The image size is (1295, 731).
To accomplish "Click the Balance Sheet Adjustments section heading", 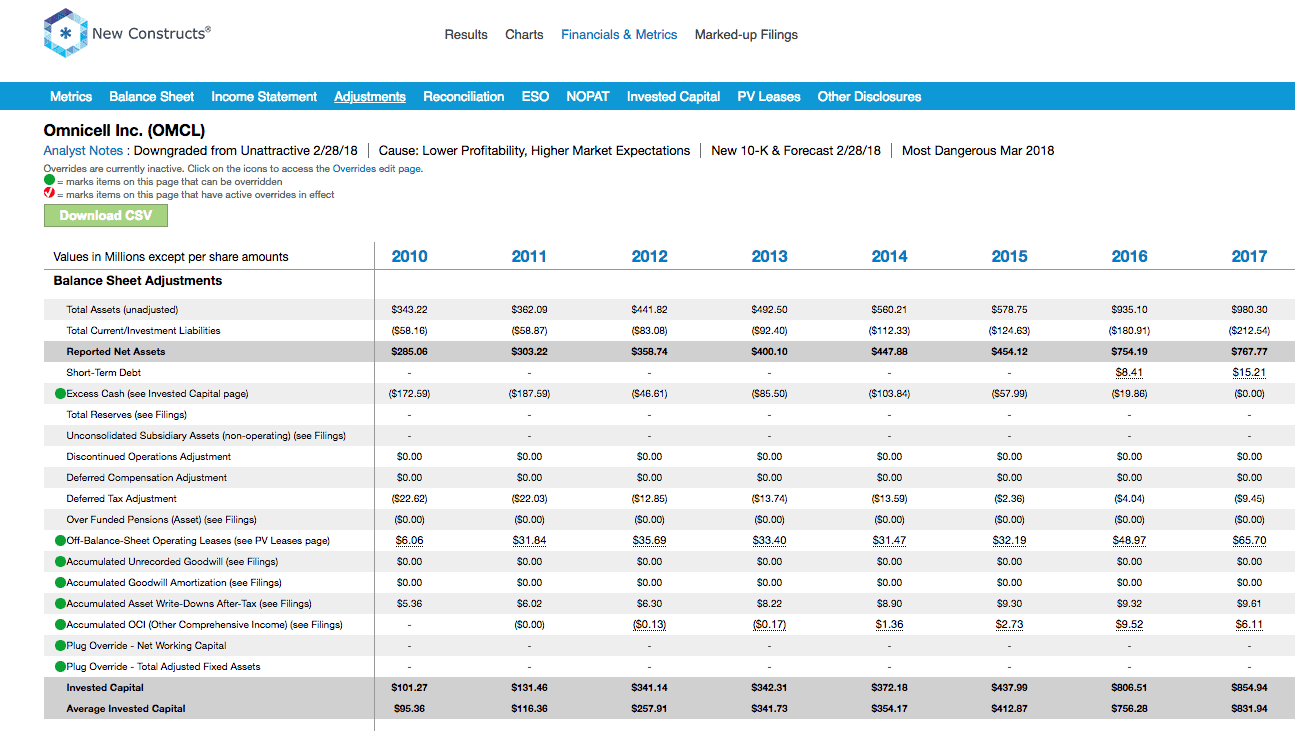I will pos(138,281).
